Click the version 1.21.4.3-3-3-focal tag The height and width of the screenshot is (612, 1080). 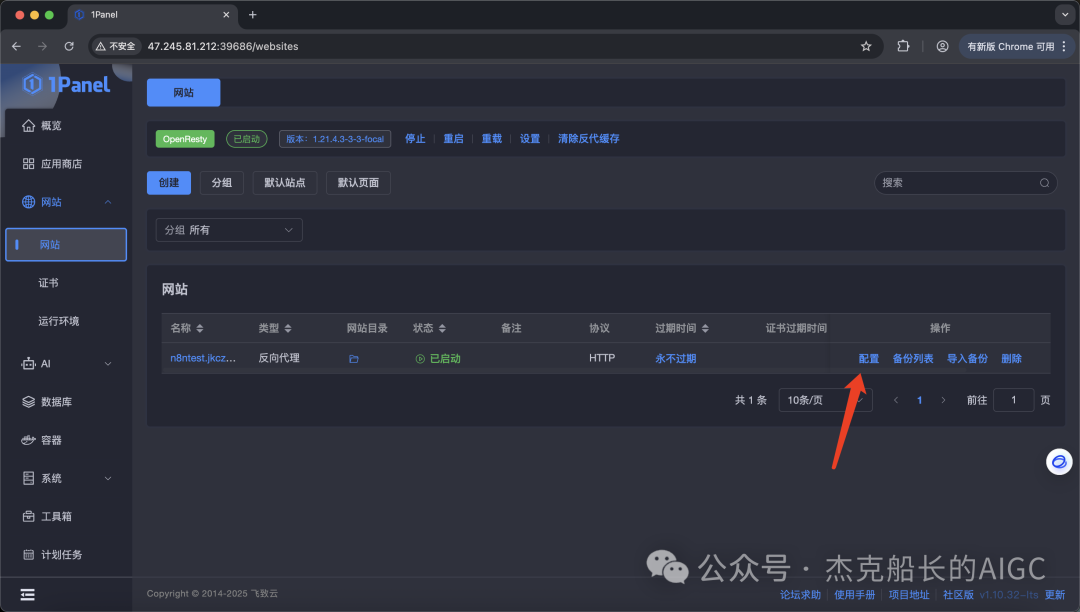click(x=335, y=139)
